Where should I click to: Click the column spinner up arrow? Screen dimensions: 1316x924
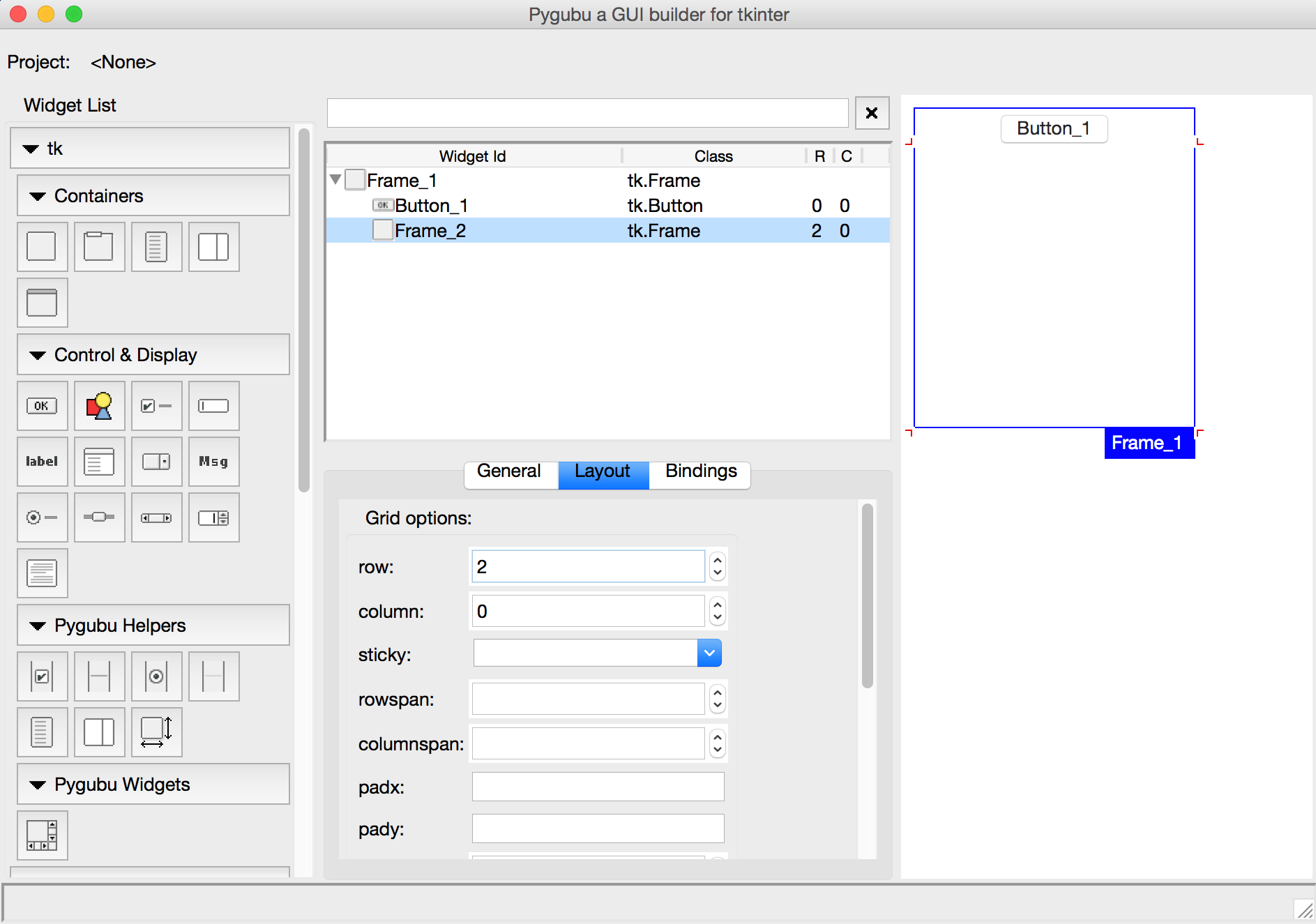click(718, 605)
